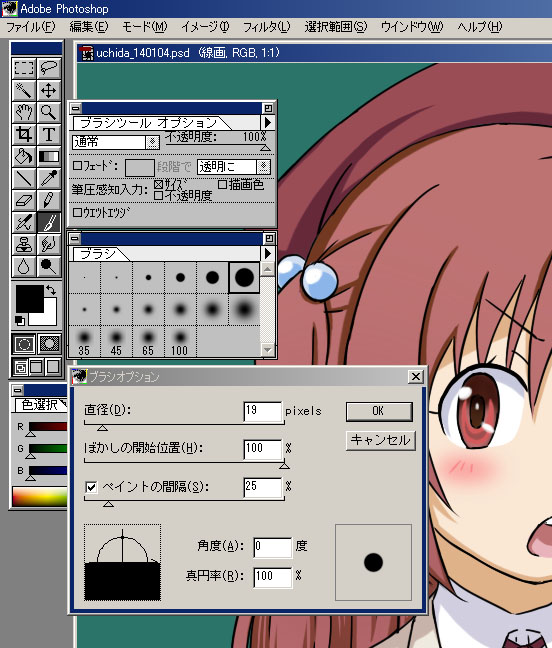Toggle the 不透明度 stylus pressure checkbox
Viewport: 552px width, 648px height.
[158, 195]
